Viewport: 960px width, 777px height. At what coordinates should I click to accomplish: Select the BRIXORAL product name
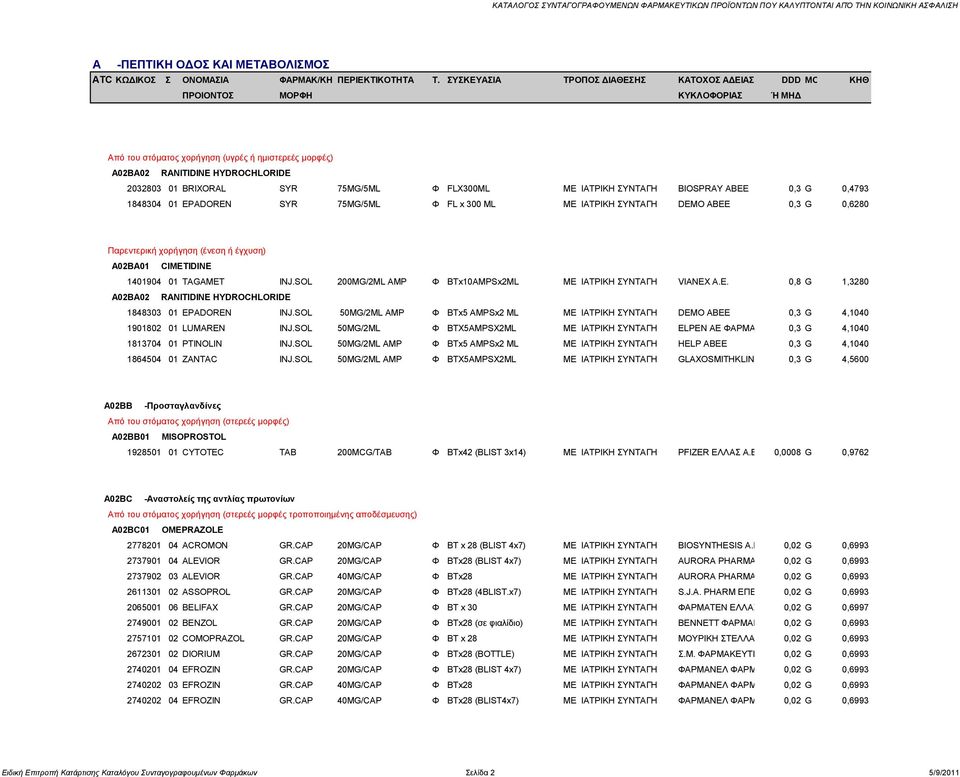click(204, 189)
